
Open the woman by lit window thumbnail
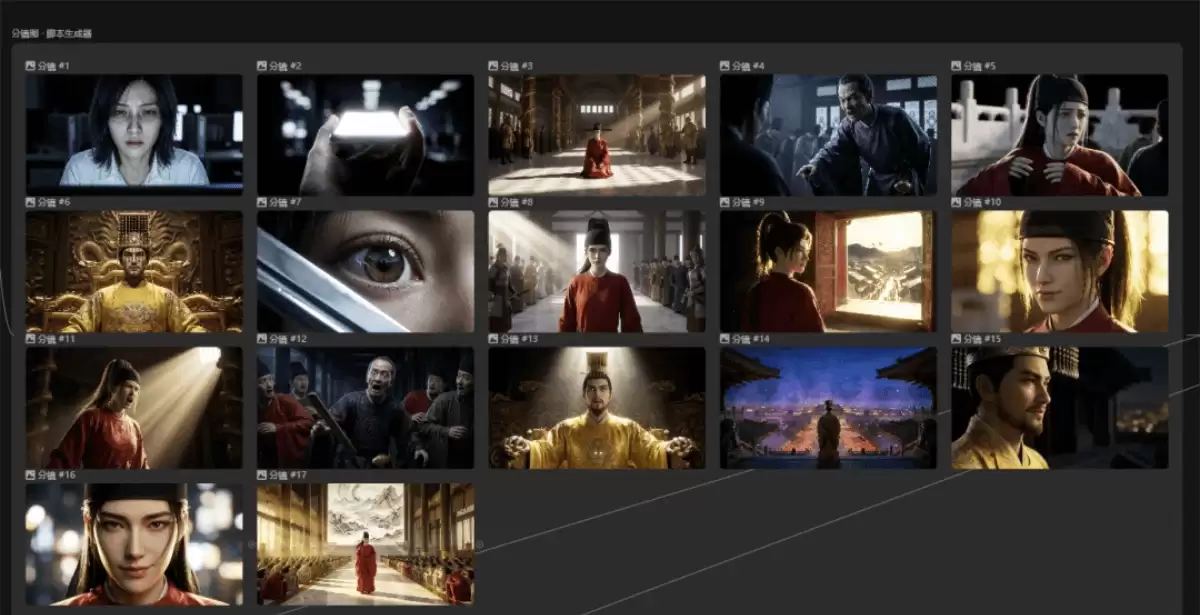click(x=828, y=271)
